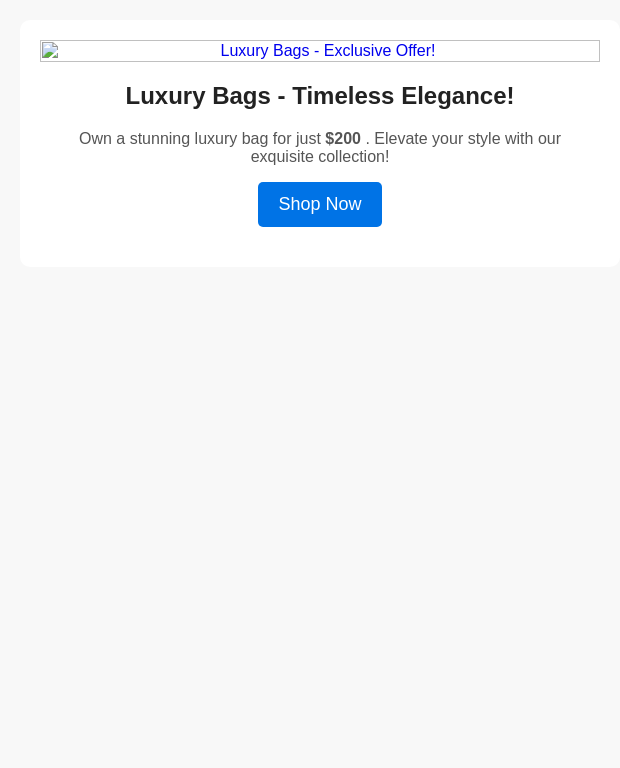This screenshot has width=620, height=768.
Task: Click blank white card area beneath Shop Now
Action: [x=320, y=247]
